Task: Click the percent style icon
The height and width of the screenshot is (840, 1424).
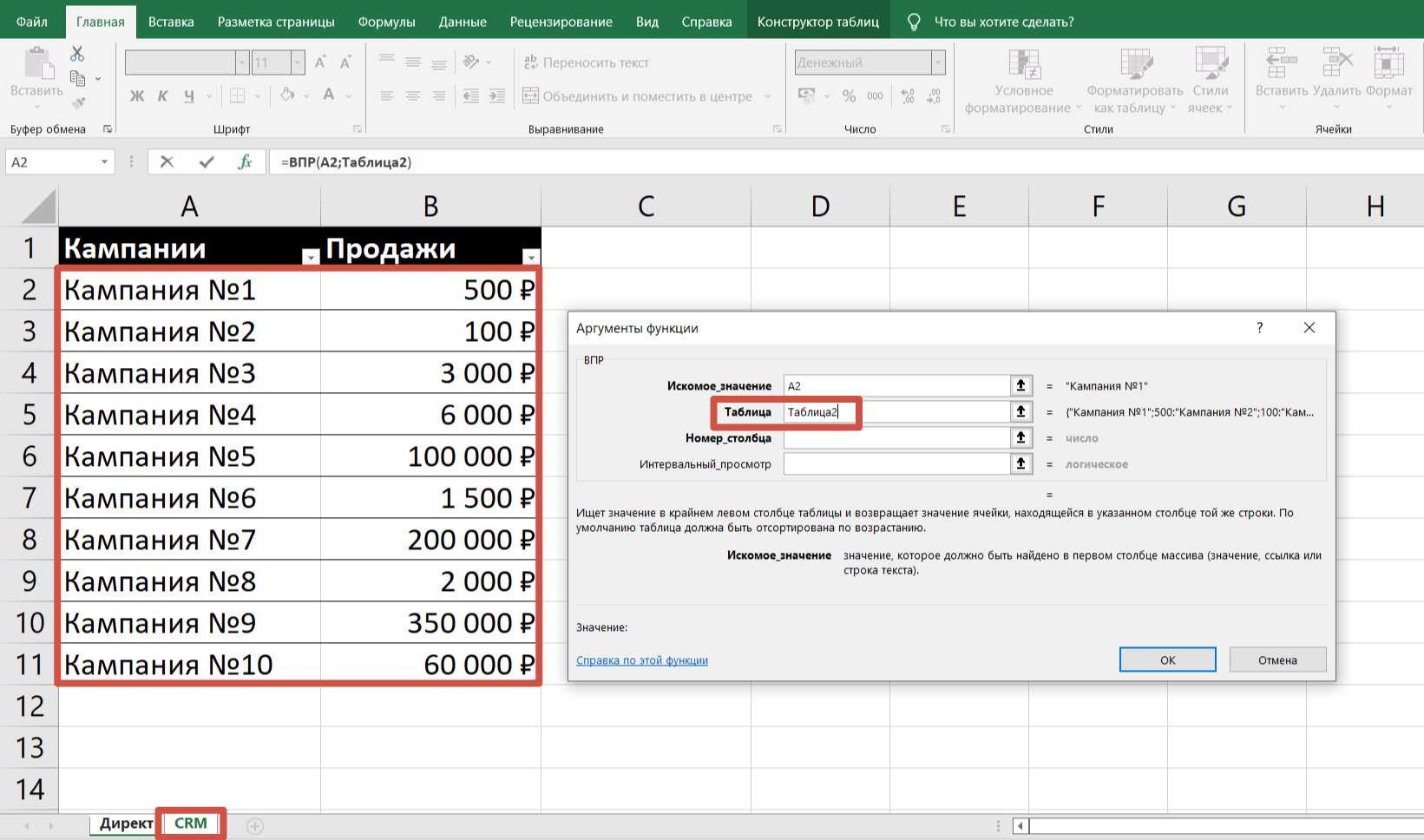Action: point(849,96)
